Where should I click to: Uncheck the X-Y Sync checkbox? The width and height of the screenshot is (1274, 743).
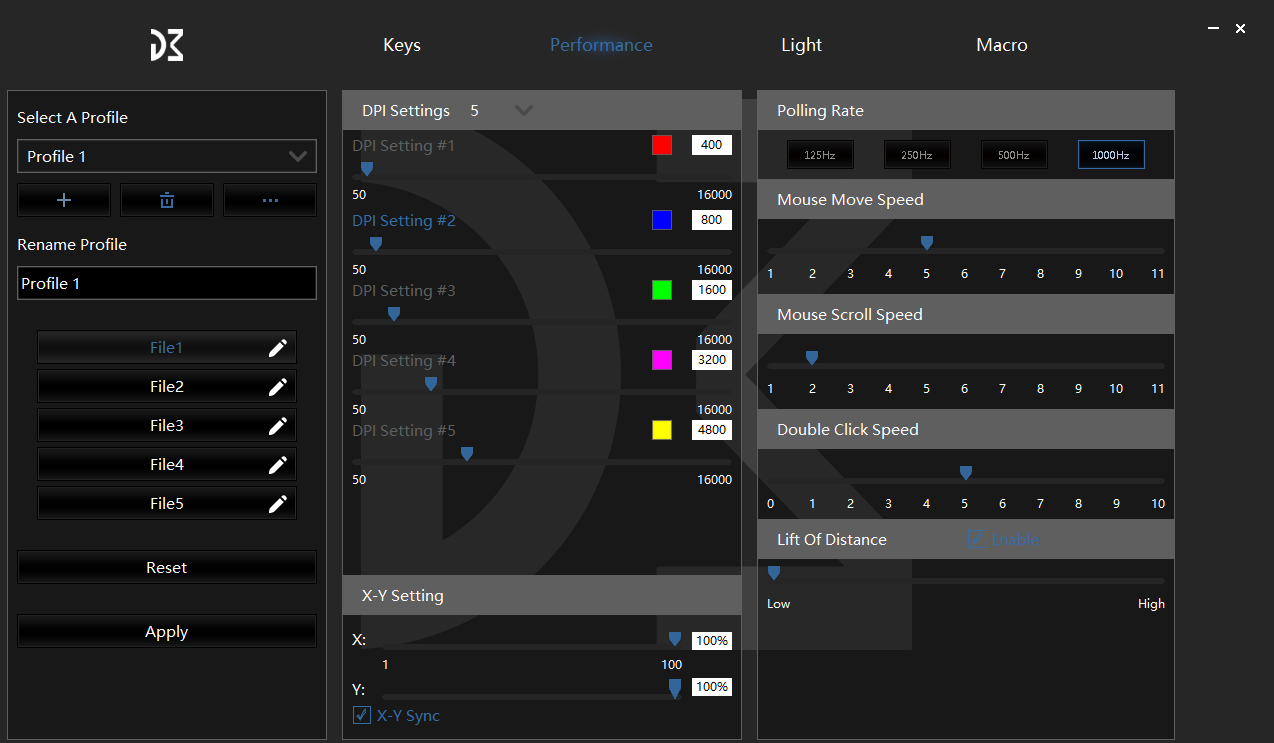pos(362,715)
